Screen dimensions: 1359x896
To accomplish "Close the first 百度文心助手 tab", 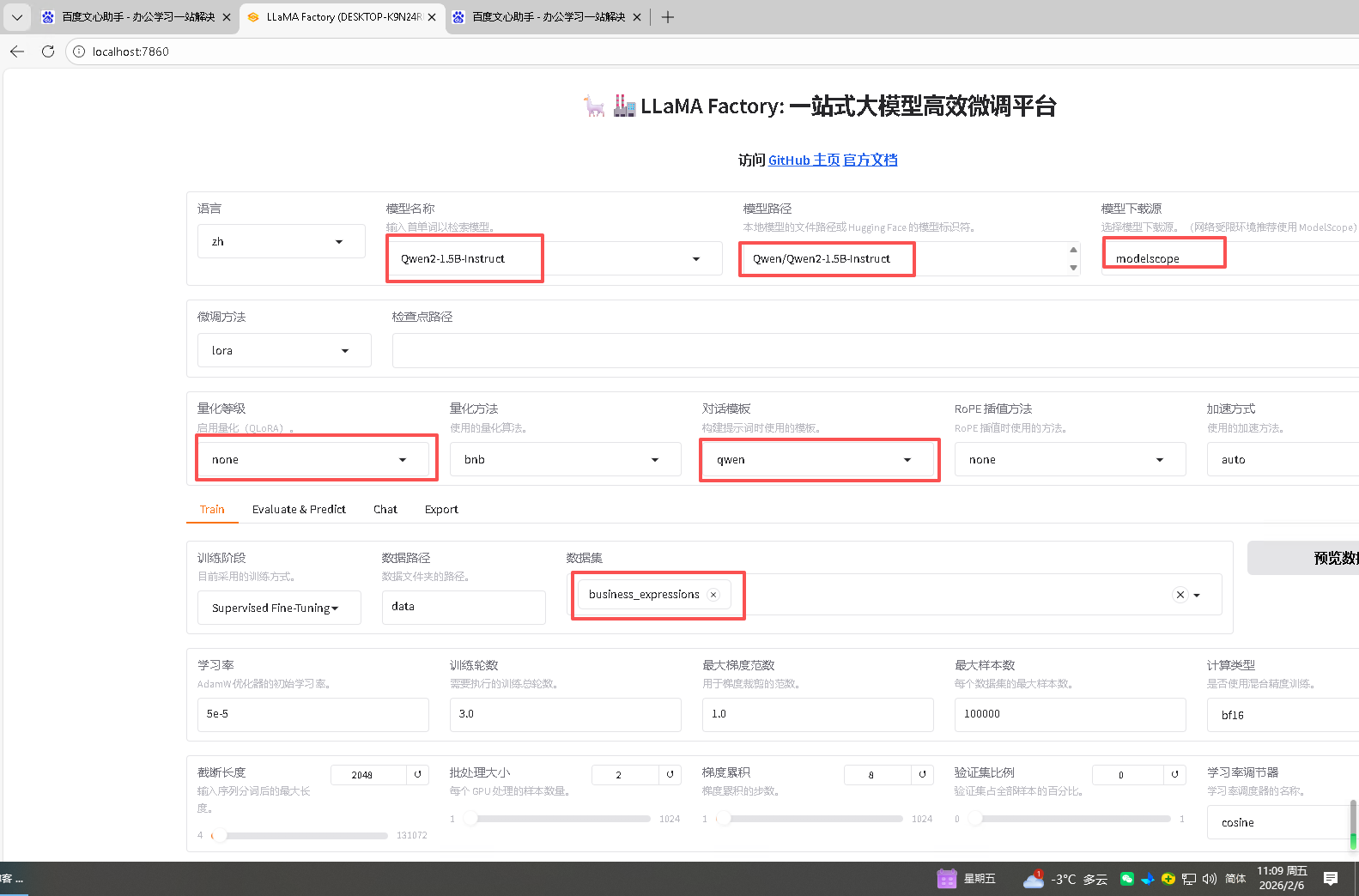I will pyautogui.click(x=227, y=17).
